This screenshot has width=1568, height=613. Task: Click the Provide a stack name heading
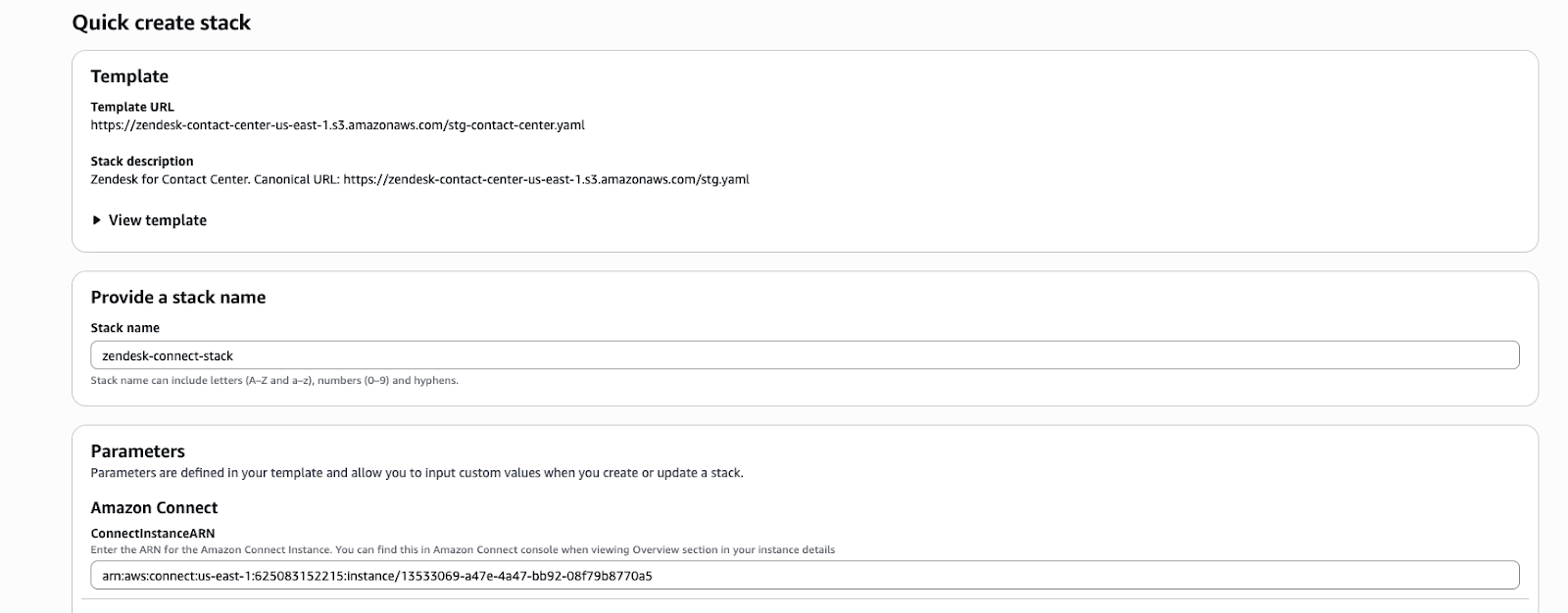[178, 298]
